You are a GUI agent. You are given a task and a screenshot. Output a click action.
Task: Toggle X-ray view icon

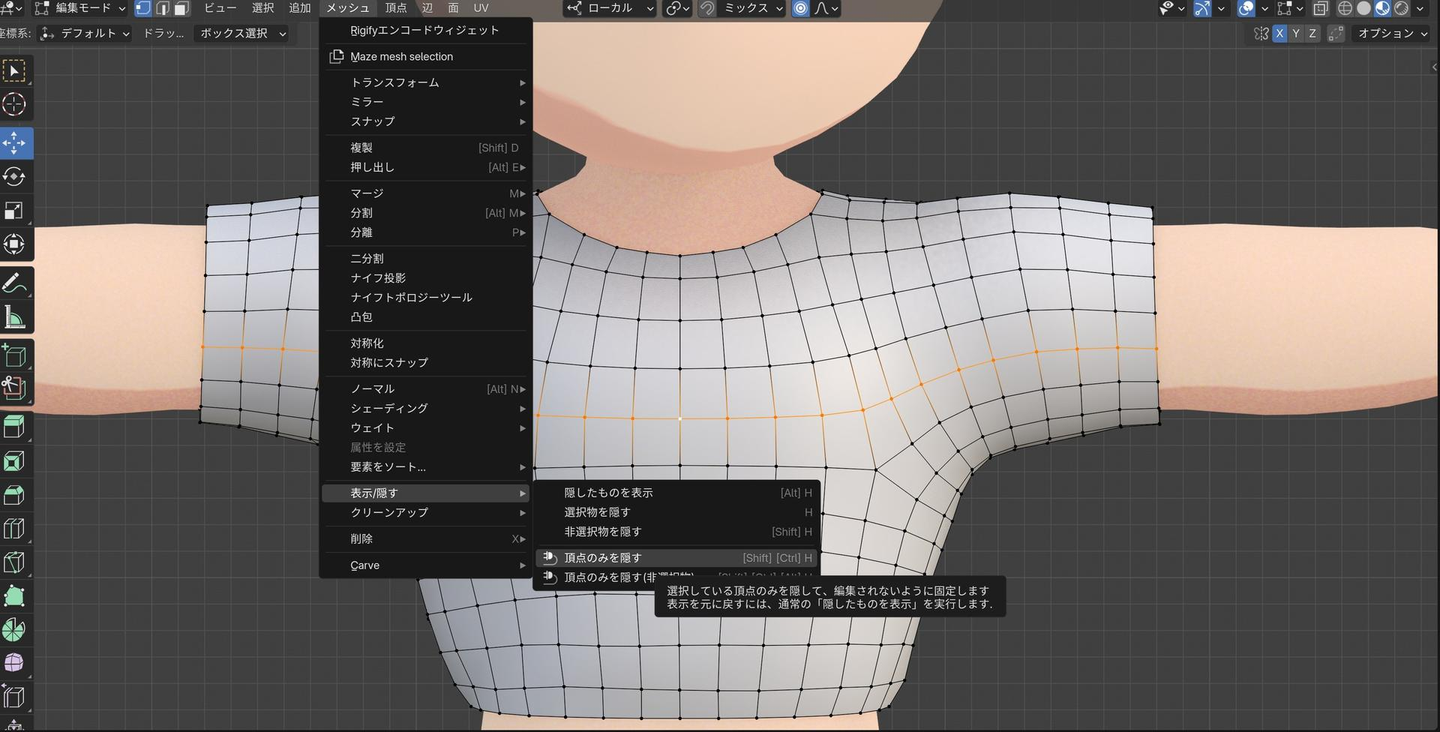1321,8
